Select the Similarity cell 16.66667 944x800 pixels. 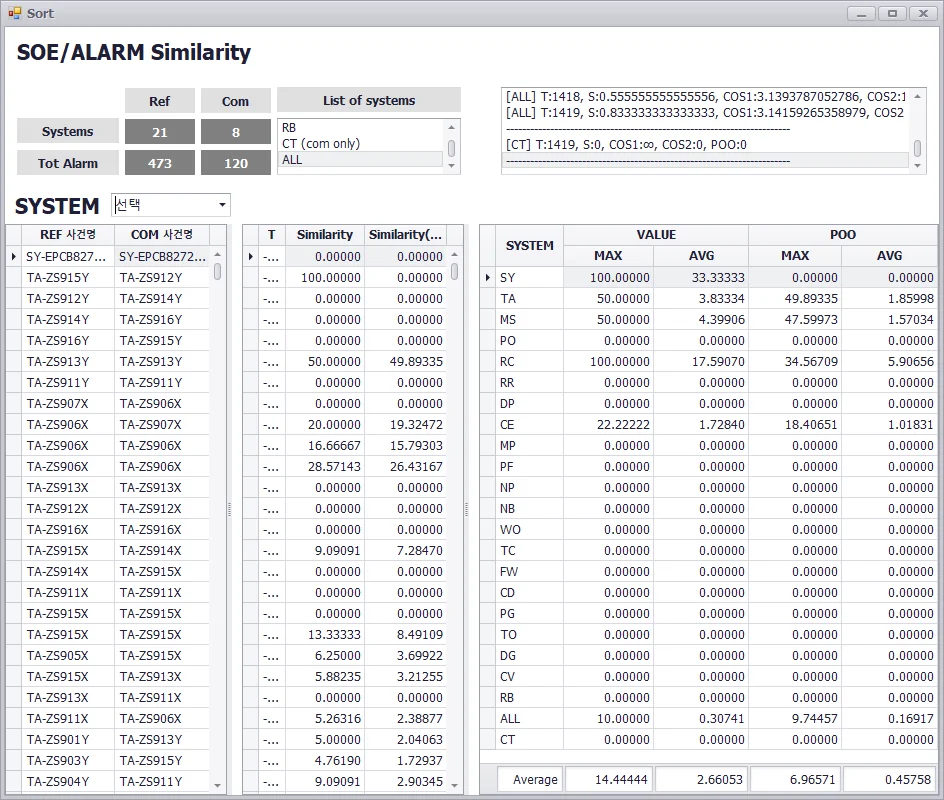tap(324, 445)
